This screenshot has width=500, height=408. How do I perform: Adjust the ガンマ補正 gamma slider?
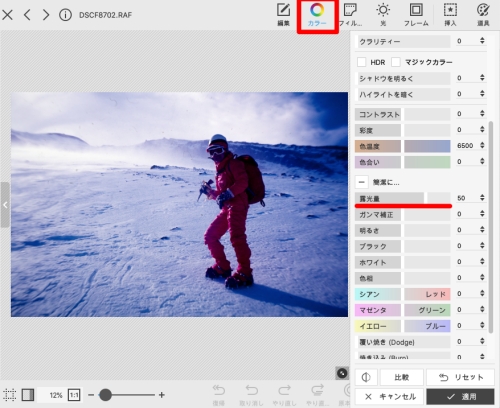point(403,214)
